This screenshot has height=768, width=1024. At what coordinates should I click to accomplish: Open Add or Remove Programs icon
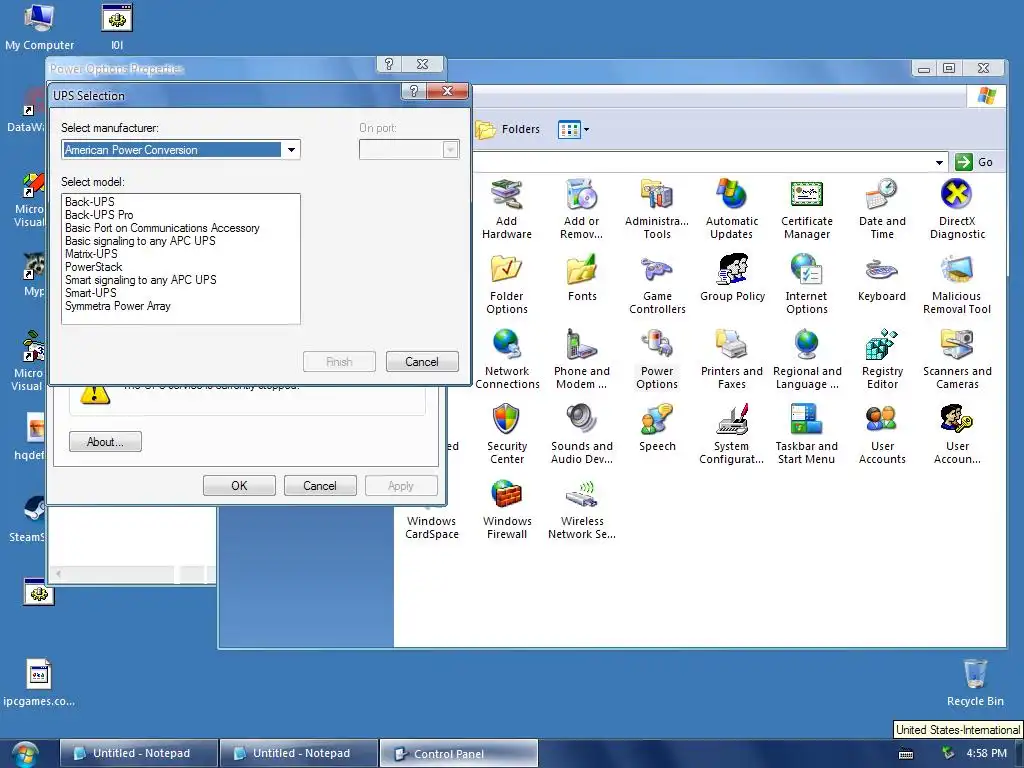[x=581, y=209]
